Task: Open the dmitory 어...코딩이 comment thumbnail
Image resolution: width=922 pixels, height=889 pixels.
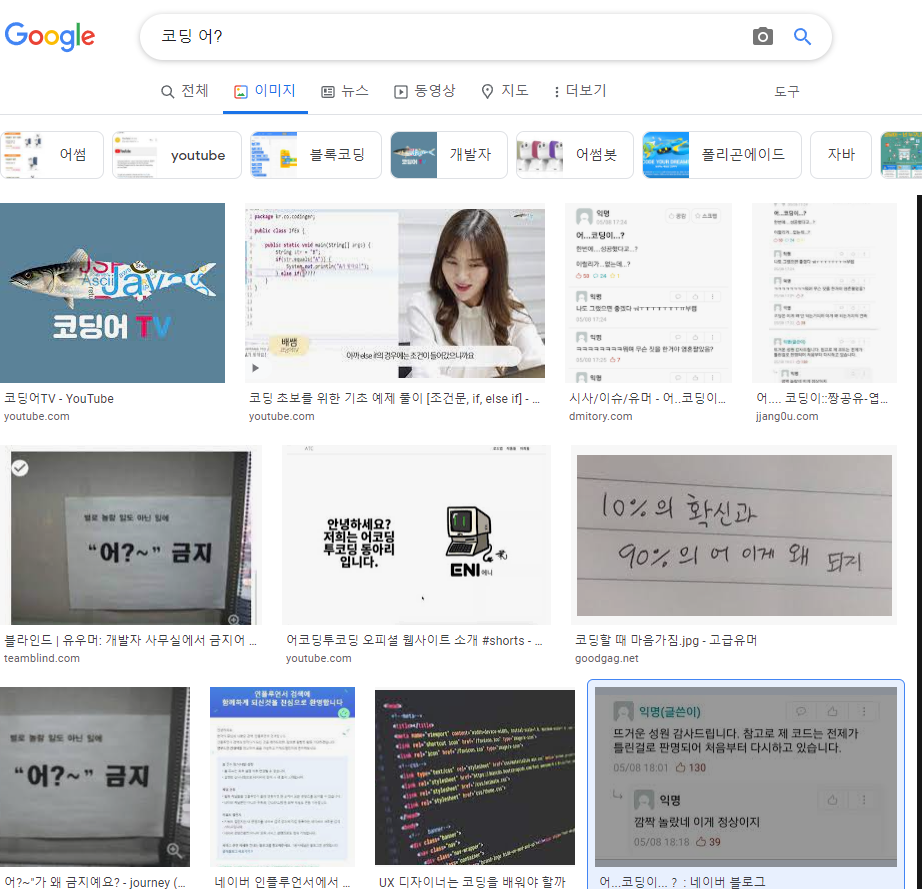Action: point(649,293)
